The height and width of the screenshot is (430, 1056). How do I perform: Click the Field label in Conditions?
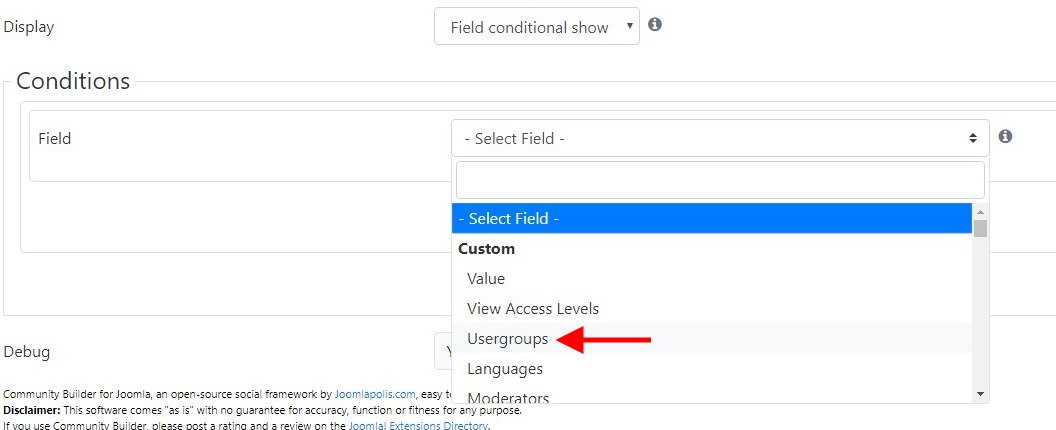click(x=55, y=138)
